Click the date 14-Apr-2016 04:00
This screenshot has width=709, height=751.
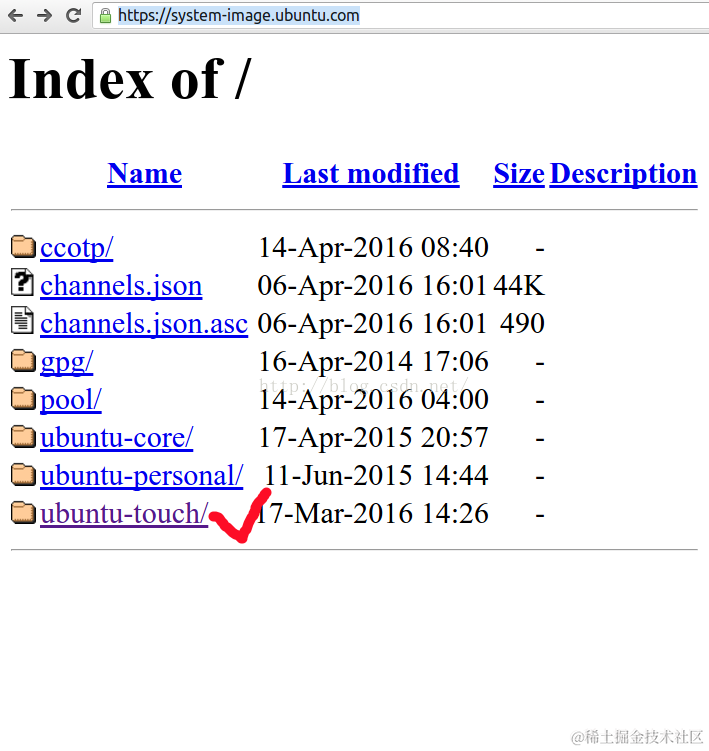click(x=374, y=400)
